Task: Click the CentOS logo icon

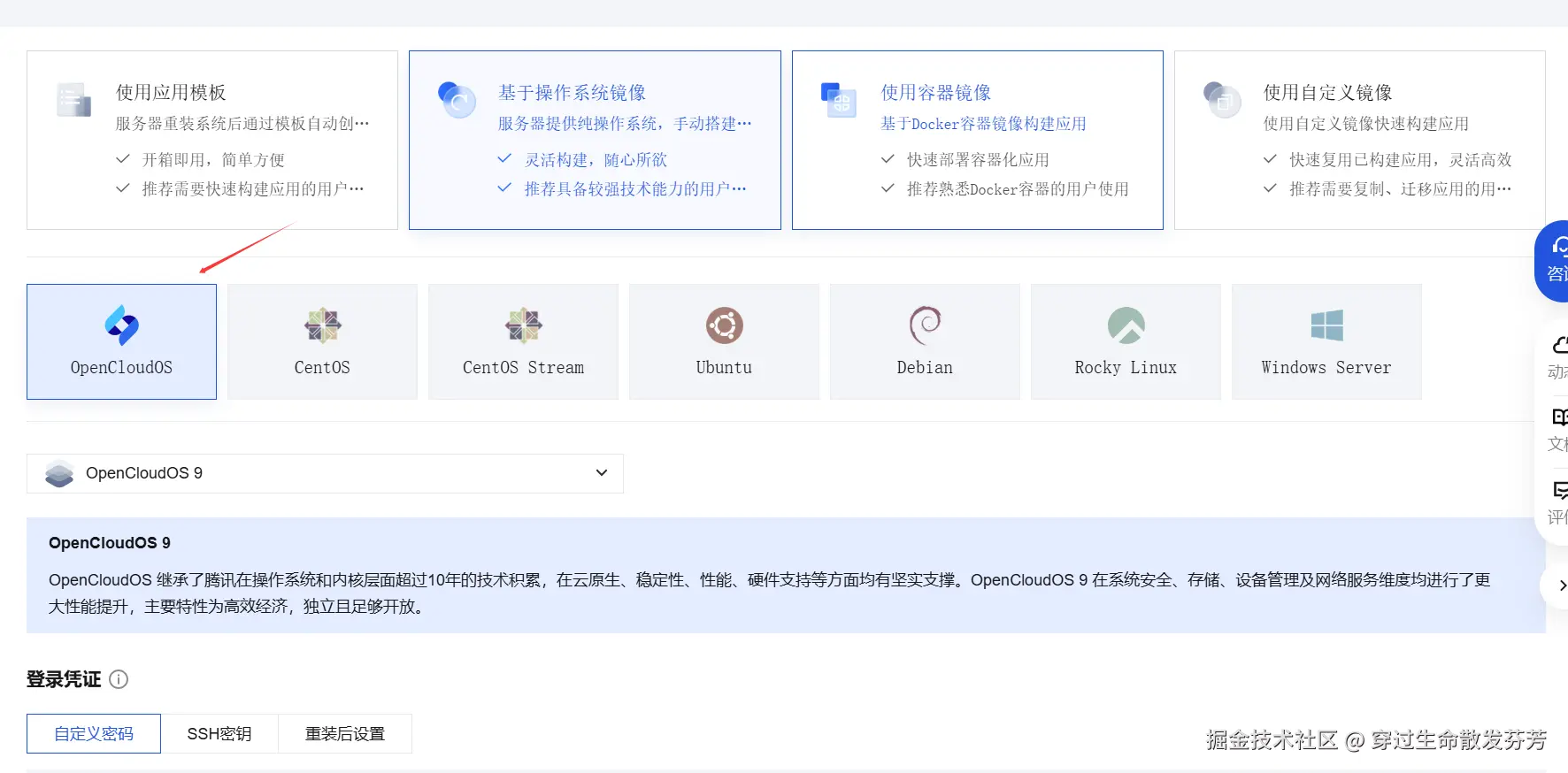Action: pyautogui.click(x=322, y=325)
